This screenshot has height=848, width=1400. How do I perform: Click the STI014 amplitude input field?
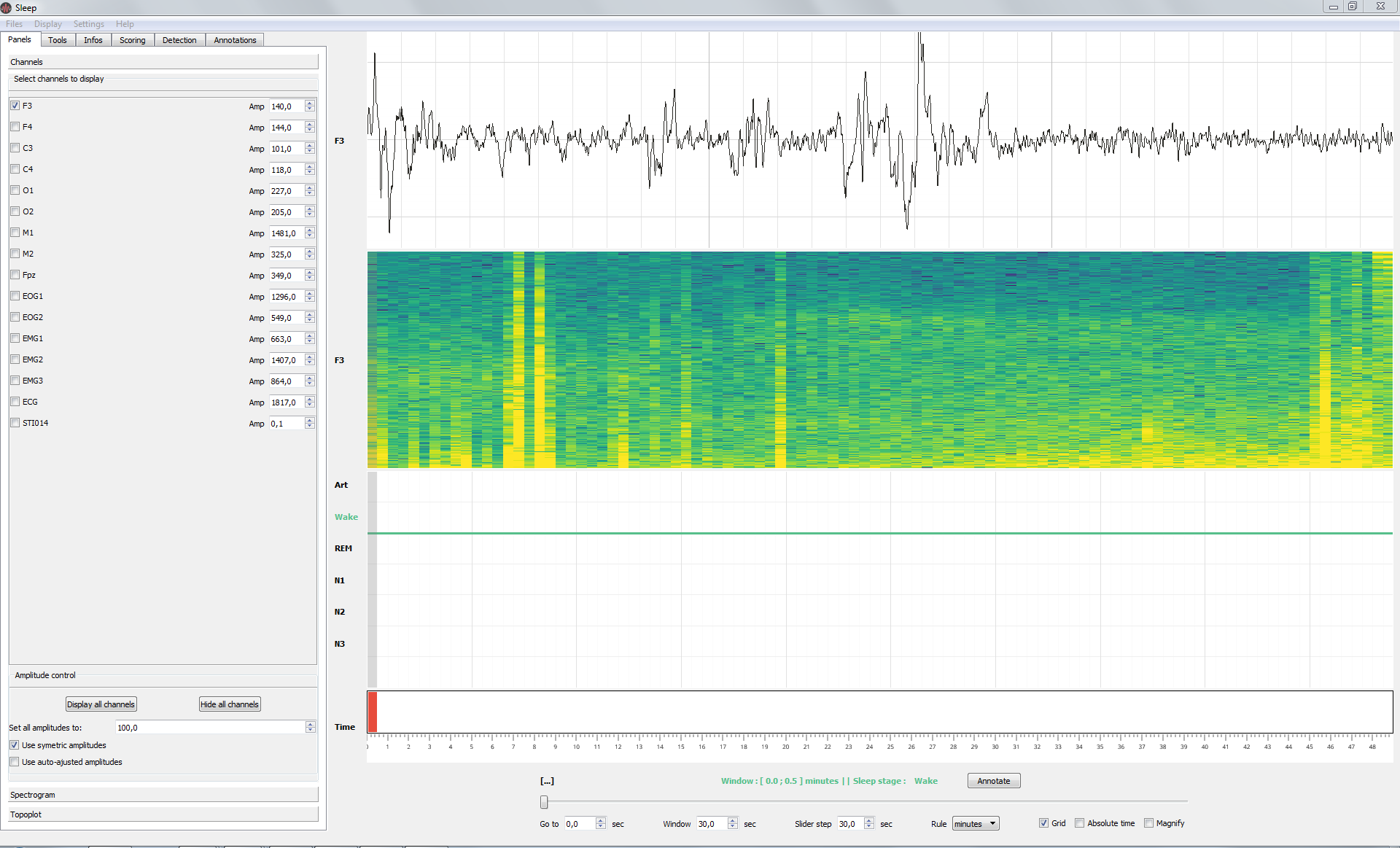(287, 424)
